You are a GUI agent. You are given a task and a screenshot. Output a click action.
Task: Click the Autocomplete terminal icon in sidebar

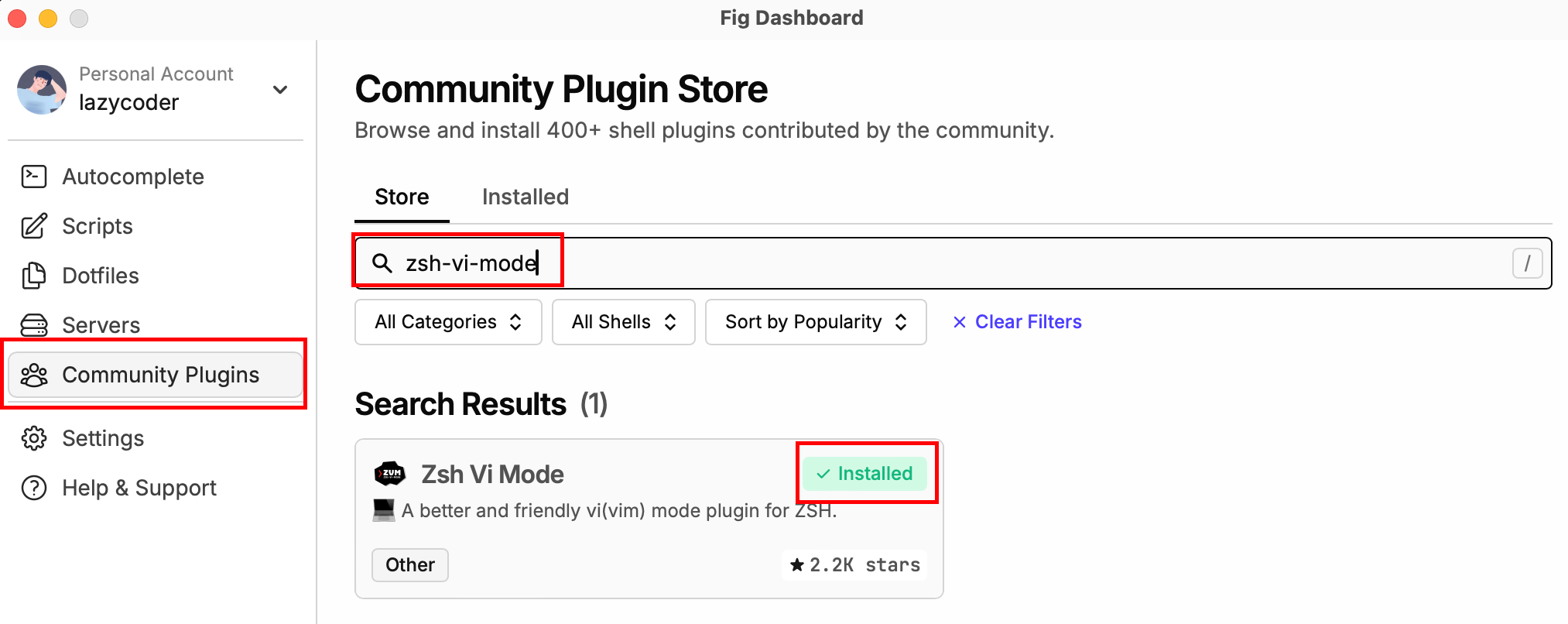tap(34, 177)
